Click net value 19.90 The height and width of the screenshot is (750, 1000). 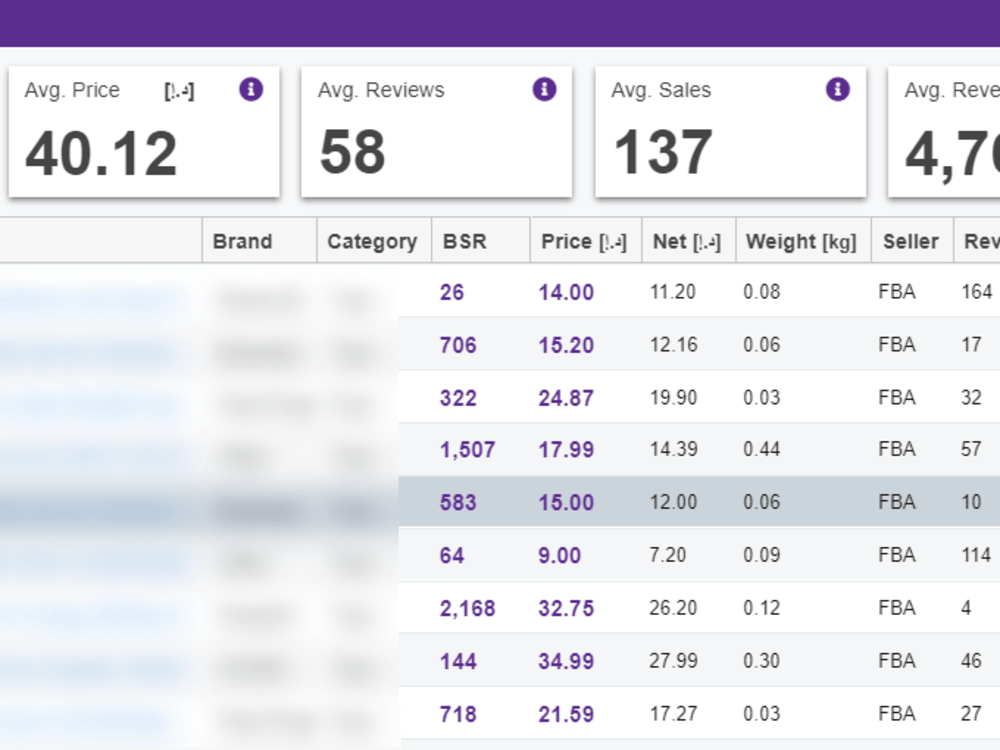[x=673, y=397]
